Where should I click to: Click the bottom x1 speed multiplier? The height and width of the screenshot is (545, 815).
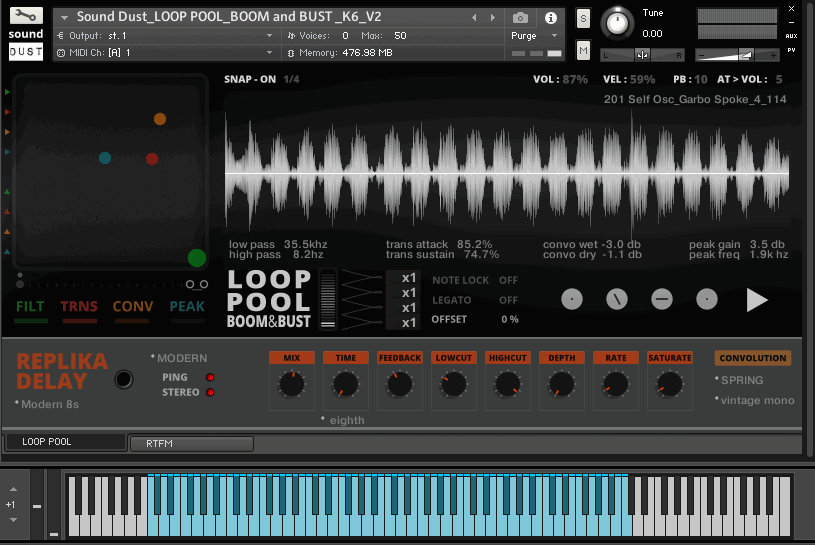409,323
